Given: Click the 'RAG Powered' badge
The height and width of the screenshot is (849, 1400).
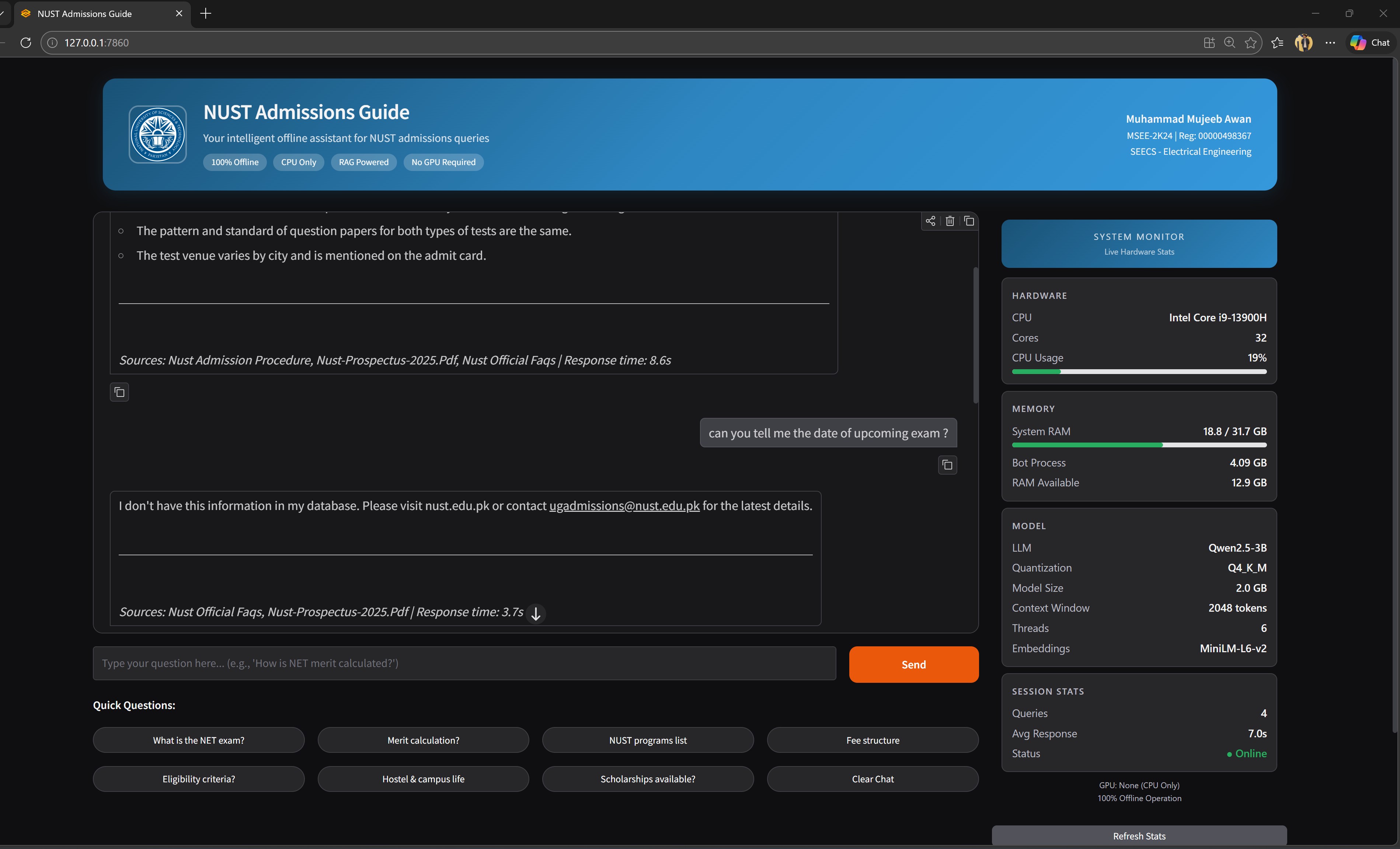Looking at the screenshot, I should (x=363, y=162).
